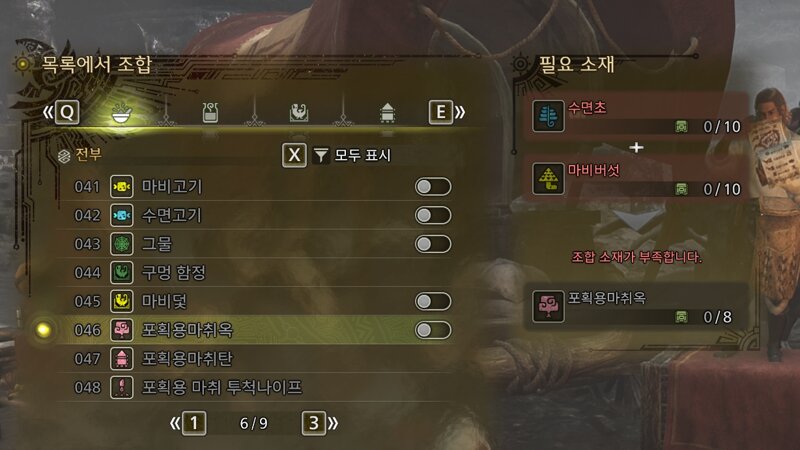Enable auto-craft switch for 포획용마취옥

(x=433, y=330)
